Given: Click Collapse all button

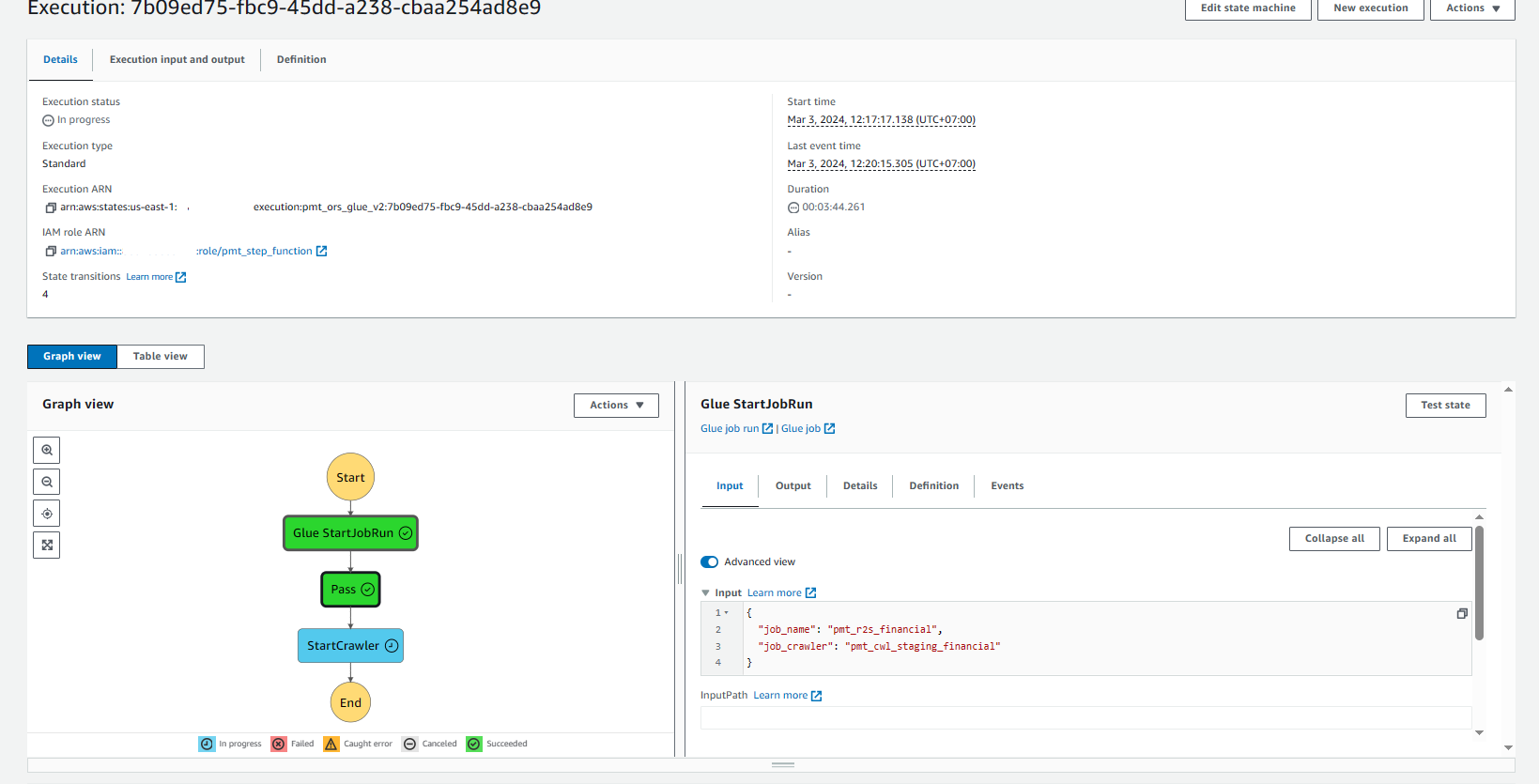Looking at the screenshot, I should click(1334, 539).
